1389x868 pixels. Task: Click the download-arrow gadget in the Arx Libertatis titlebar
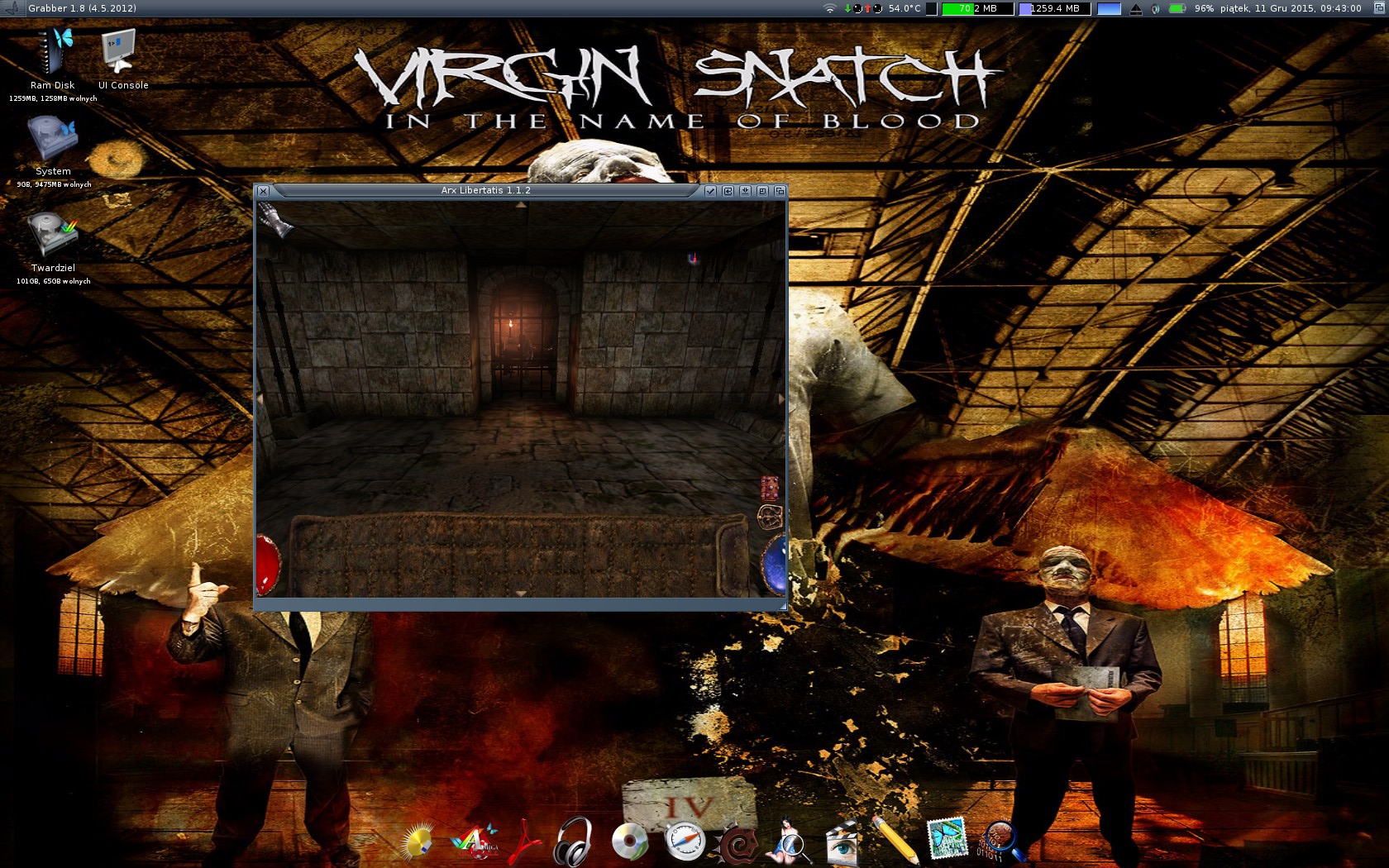pos(745,191)
